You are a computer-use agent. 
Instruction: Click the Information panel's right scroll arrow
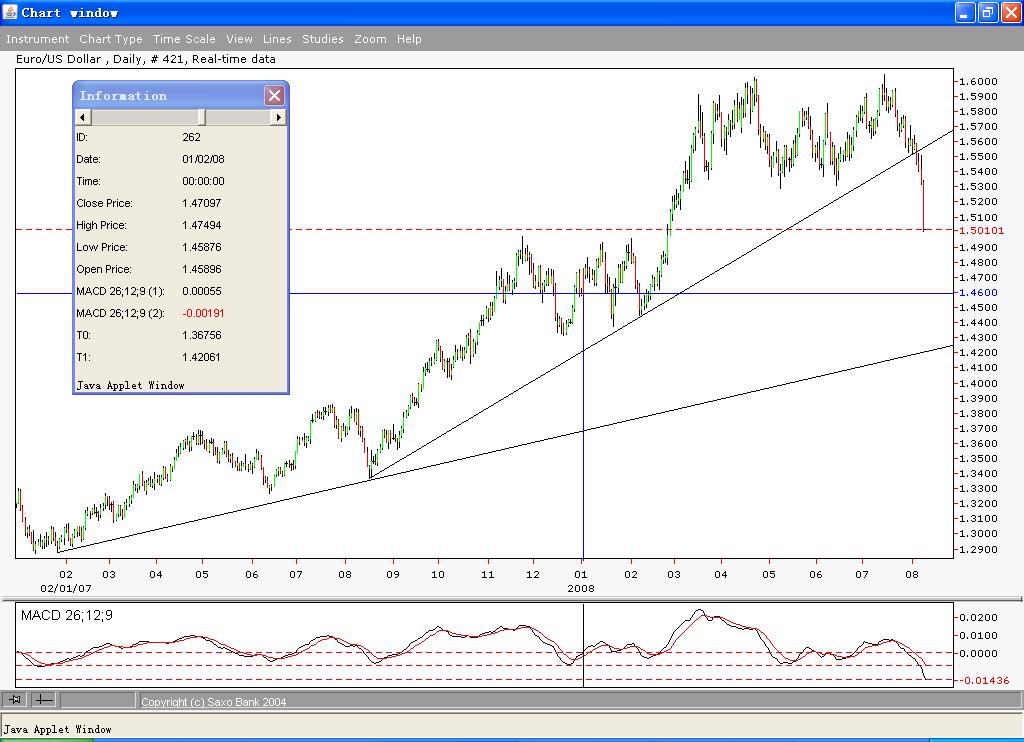point(279,117)
